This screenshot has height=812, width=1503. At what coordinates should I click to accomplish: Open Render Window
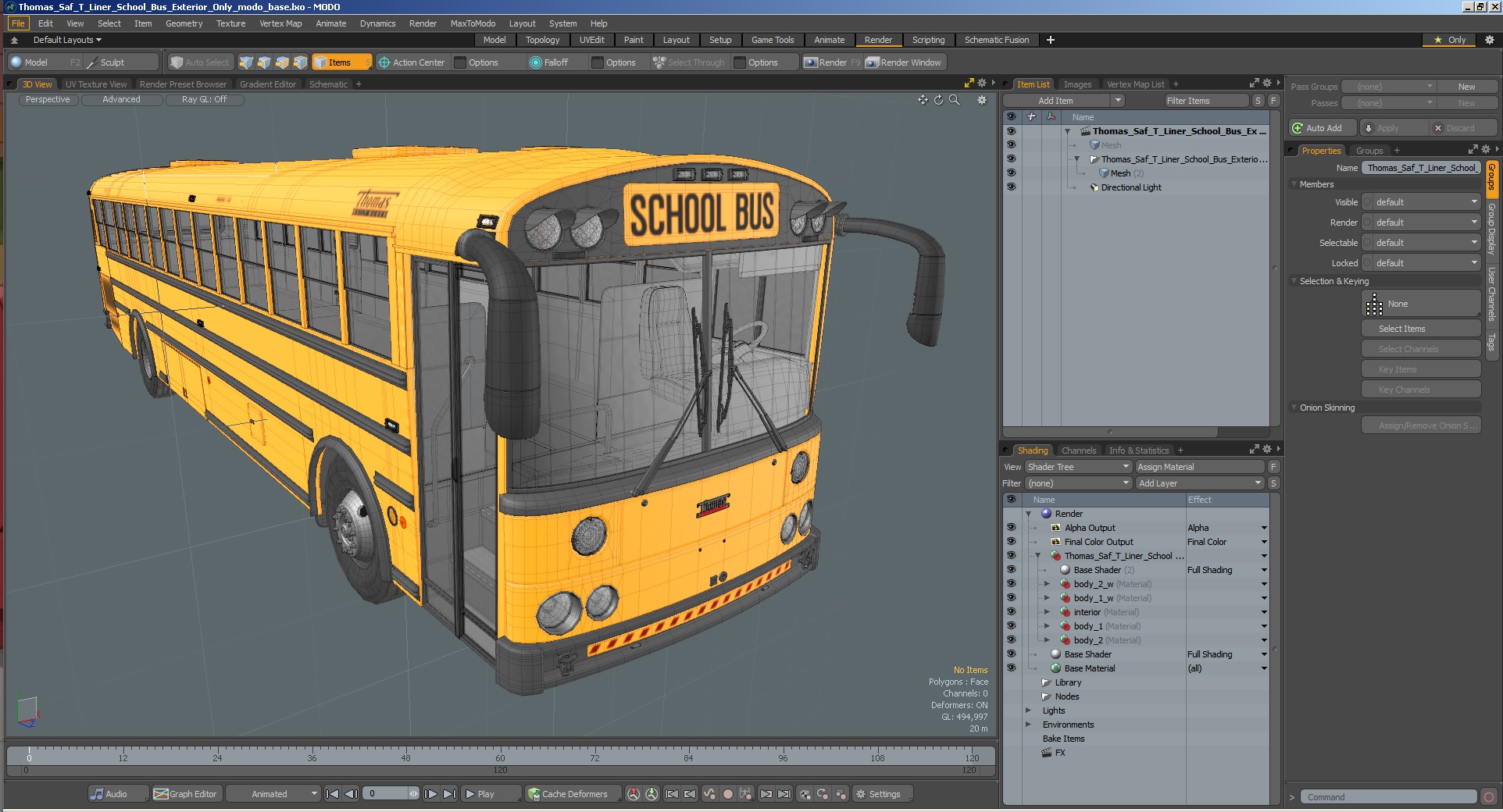point(904,62)
